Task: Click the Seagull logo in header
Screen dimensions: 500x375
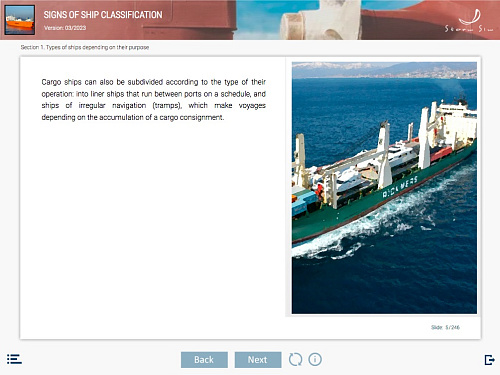Action: pos(469,21)
